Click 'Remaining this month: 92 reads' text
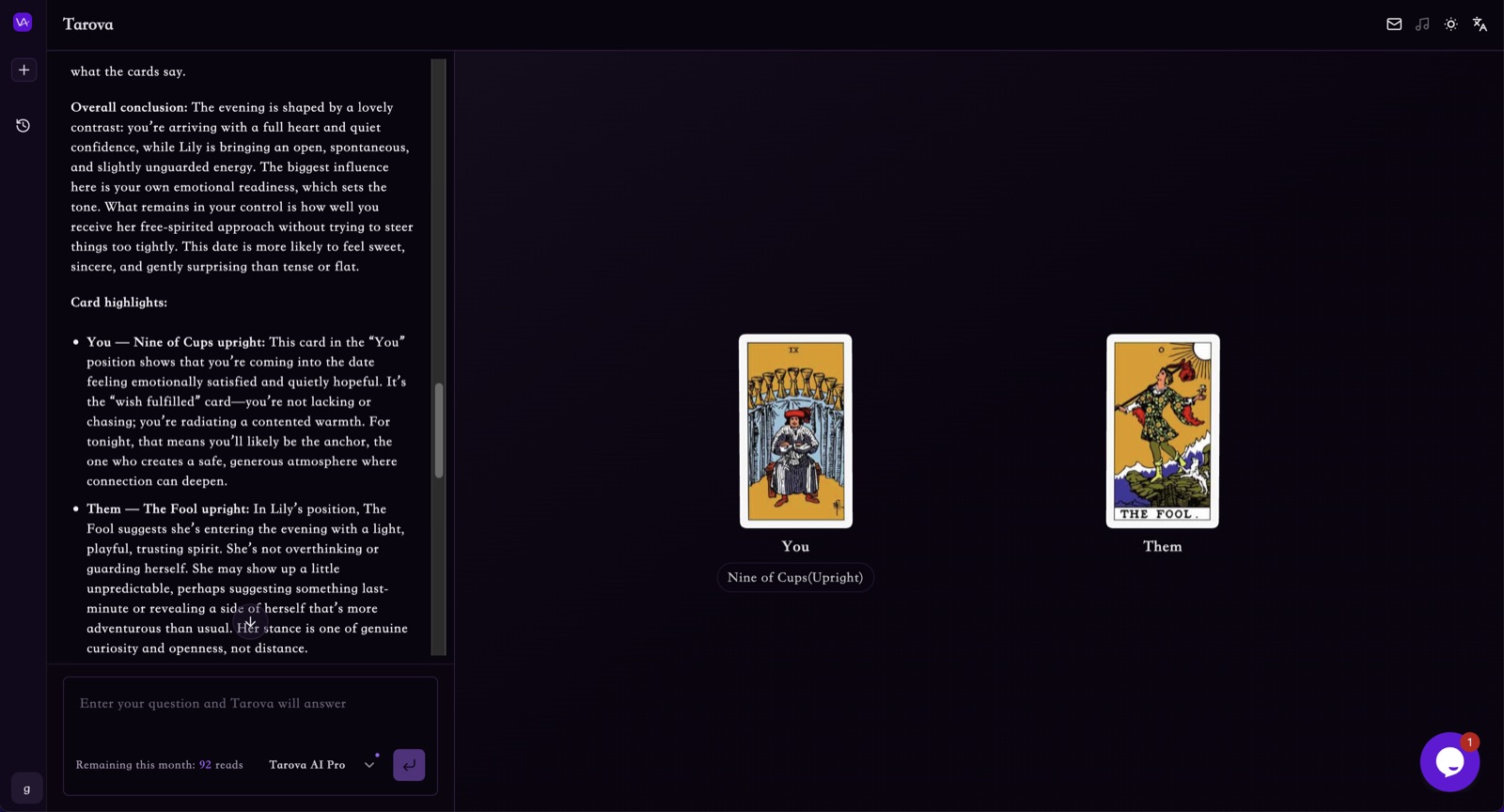The width and height of the screenshot is (1504, 812). 159,765
